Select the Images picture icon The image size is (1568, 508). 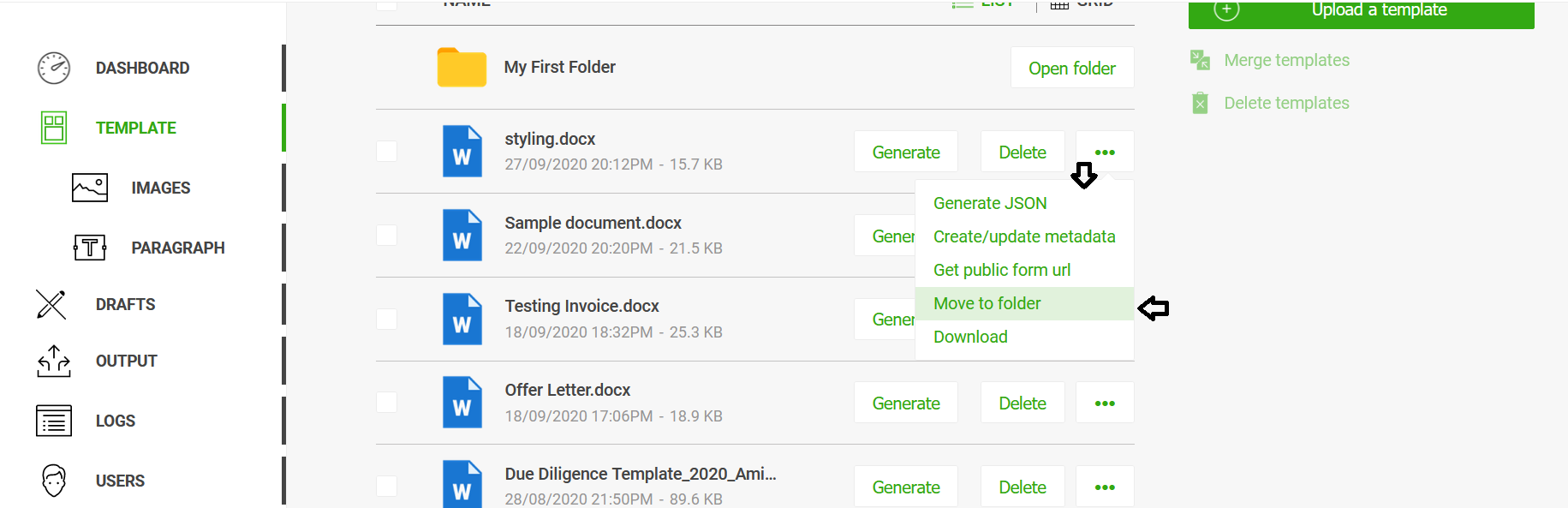90,188
